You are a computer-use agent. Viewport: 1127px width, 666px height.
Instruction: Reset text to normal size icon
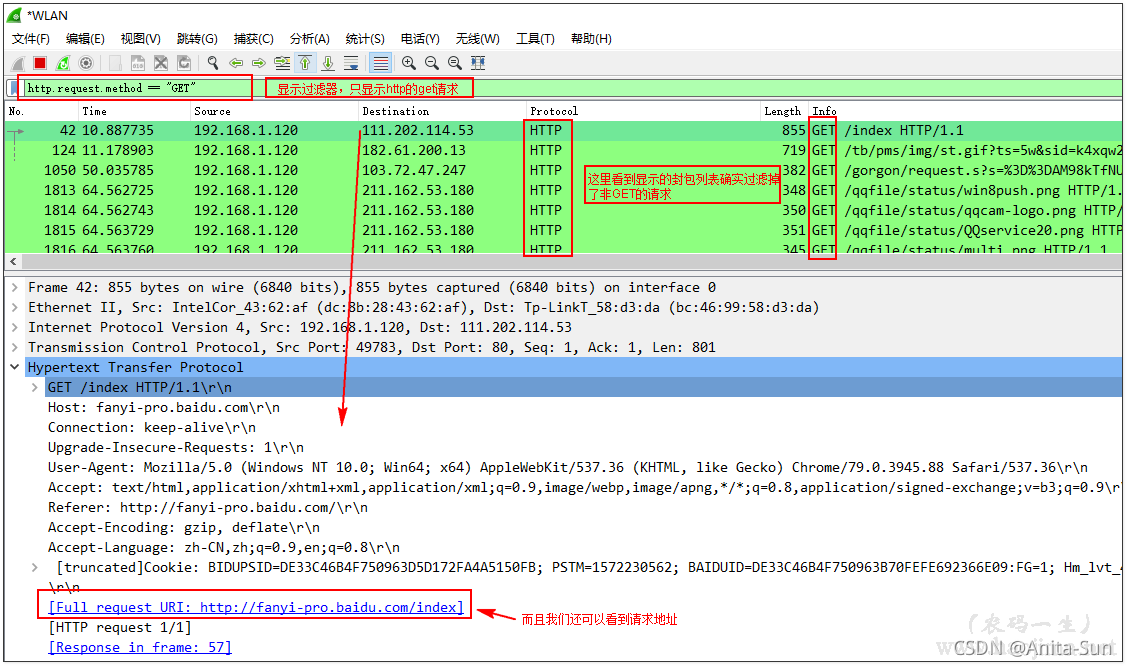click(454, 63)
